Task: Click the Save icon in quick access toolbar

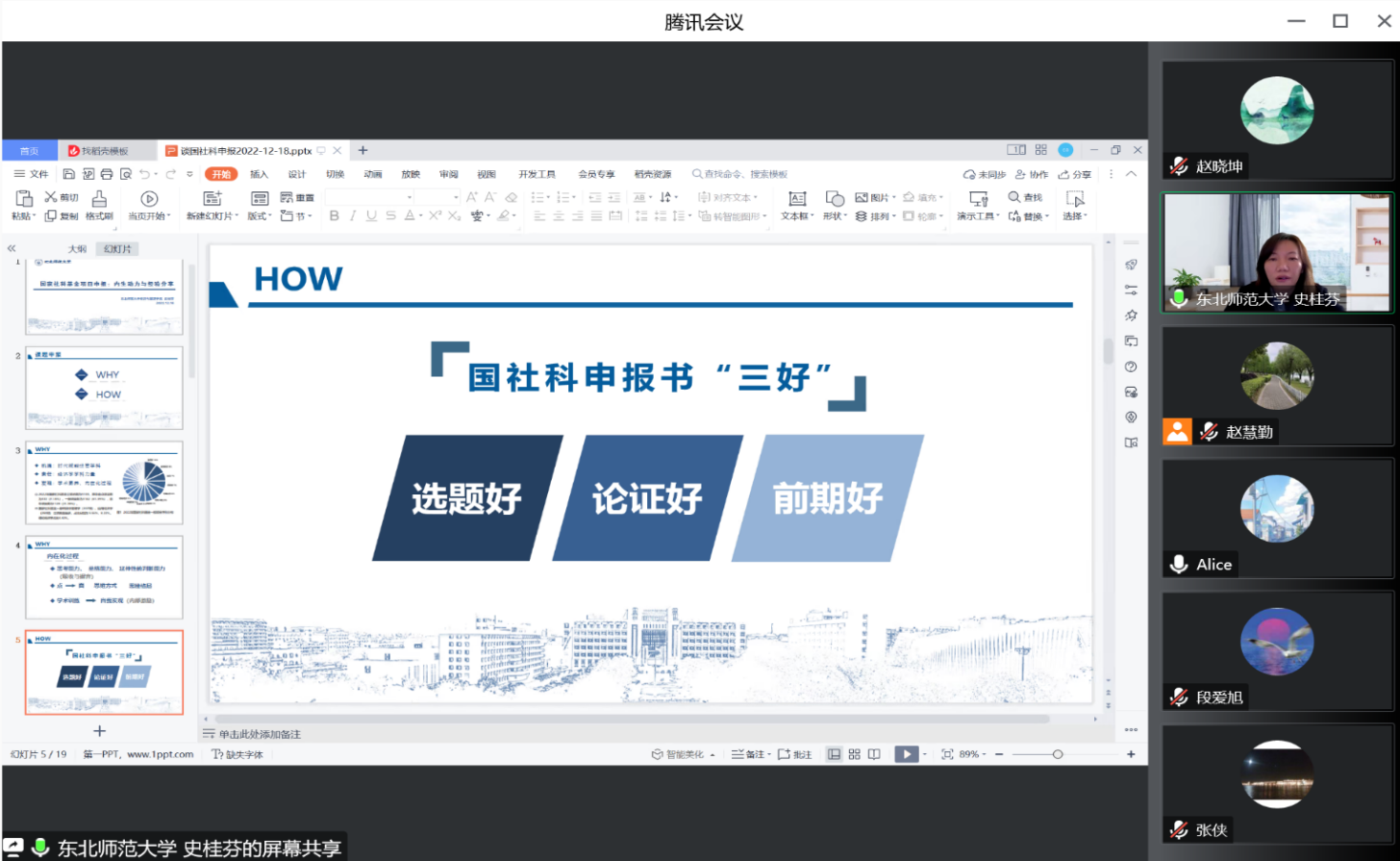Action: (69, 174)
